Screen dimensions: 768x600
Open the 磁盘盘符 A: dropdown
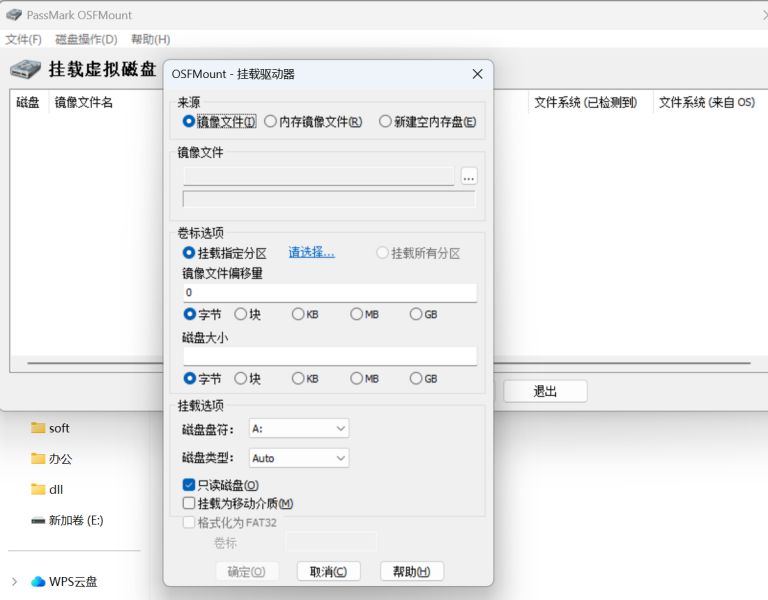(299, 429)
